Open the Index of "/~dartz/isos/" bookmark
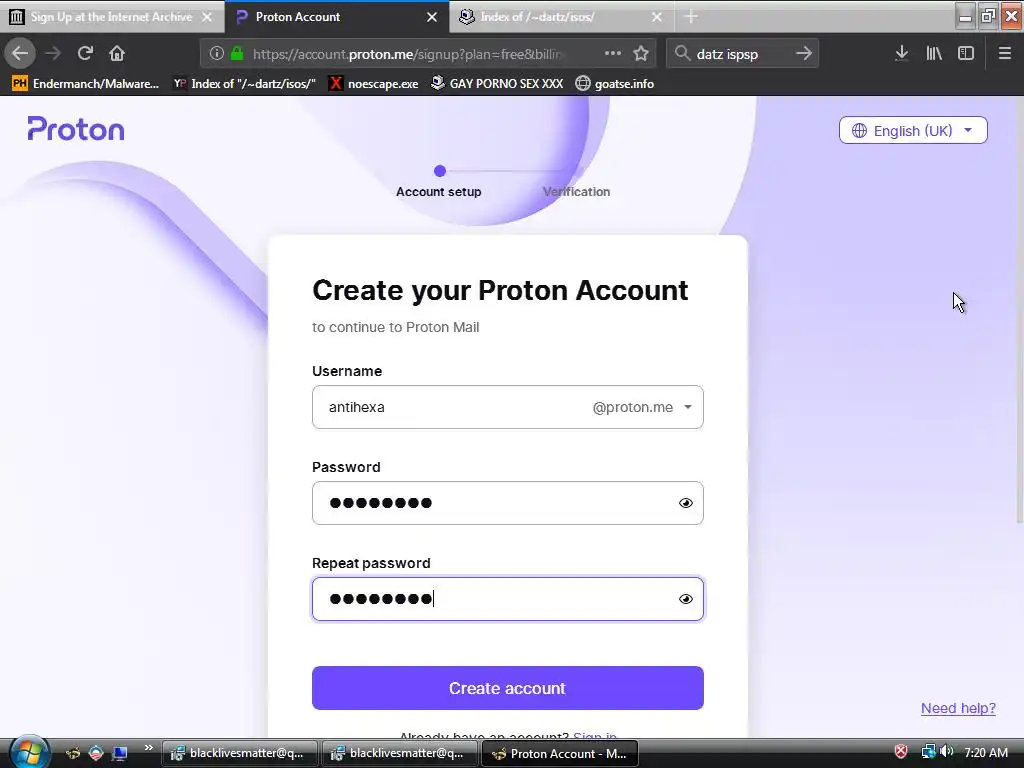This screenshot has height=768, width=1024. click(244, 84)
